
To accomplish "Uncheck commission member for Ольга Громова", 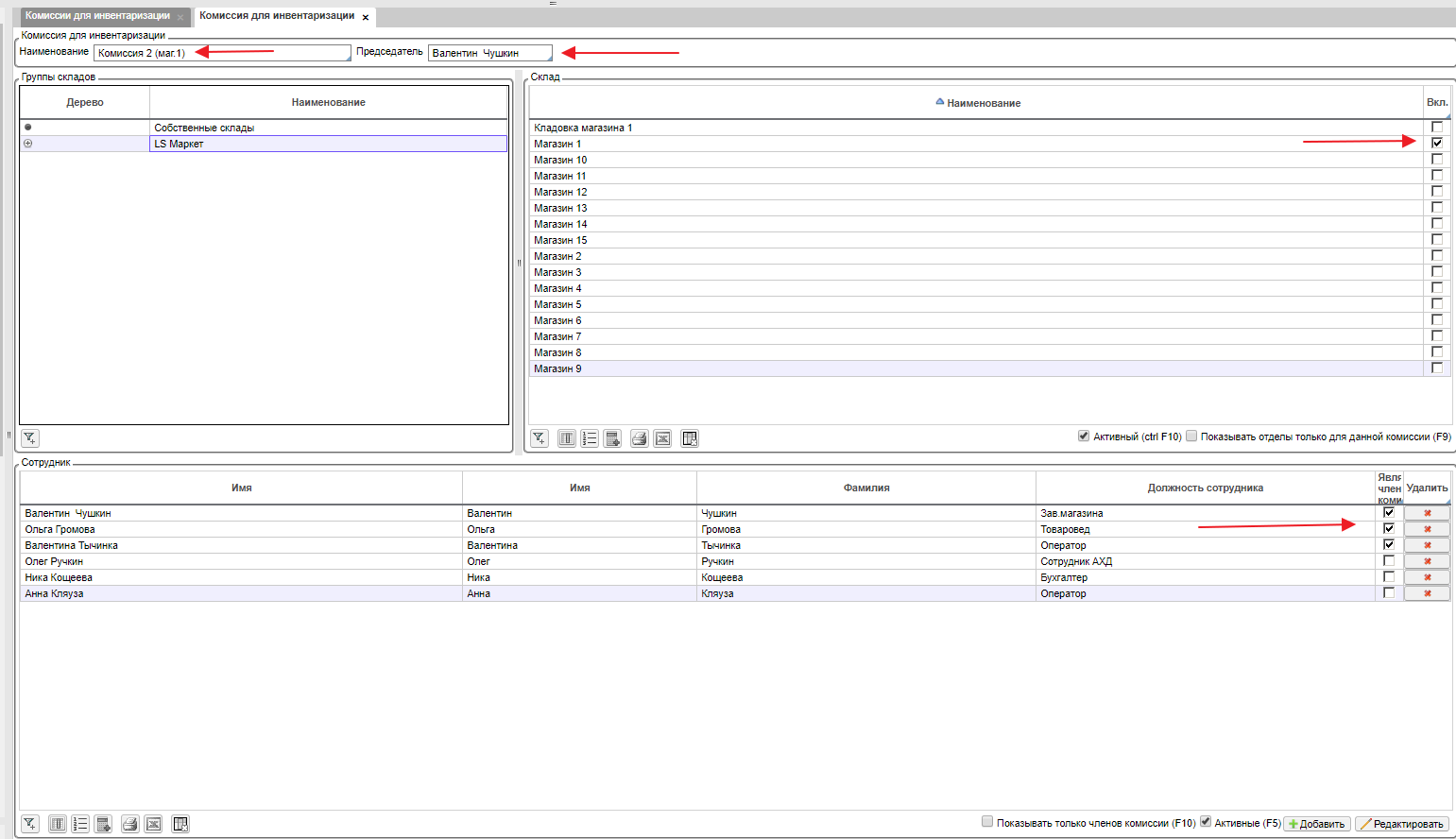I will (x=1388, y=529).
